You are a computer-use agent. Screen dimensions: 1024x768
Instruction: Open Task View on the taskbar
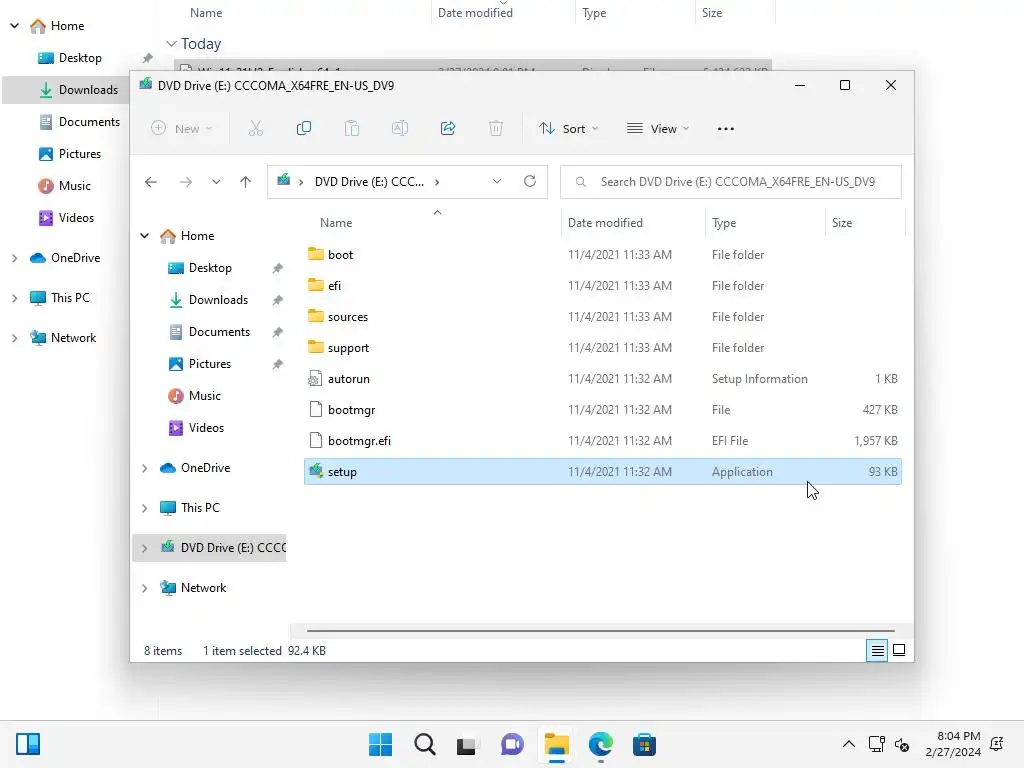click(x=466, y=745)
